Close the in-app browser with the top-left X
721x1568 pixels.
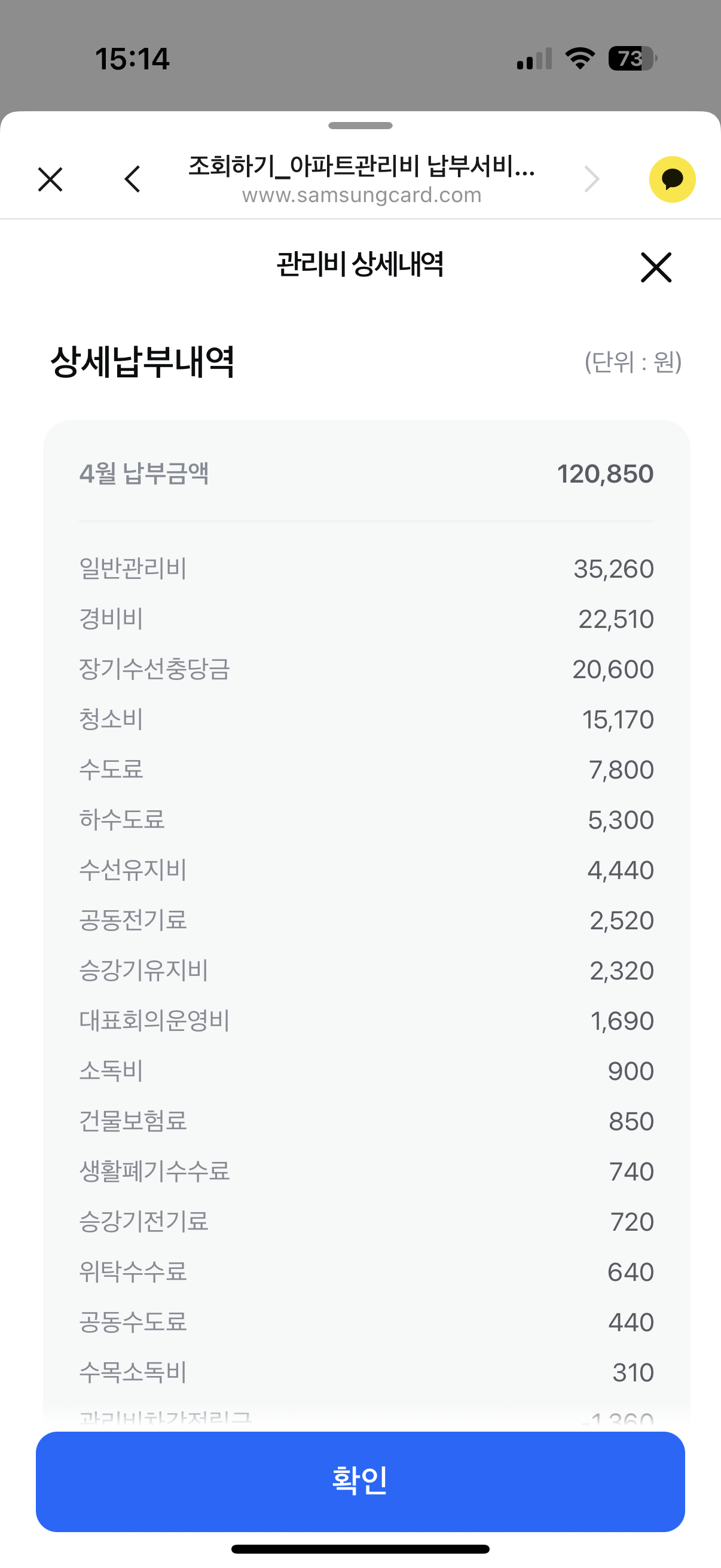(x=50, y=179)
